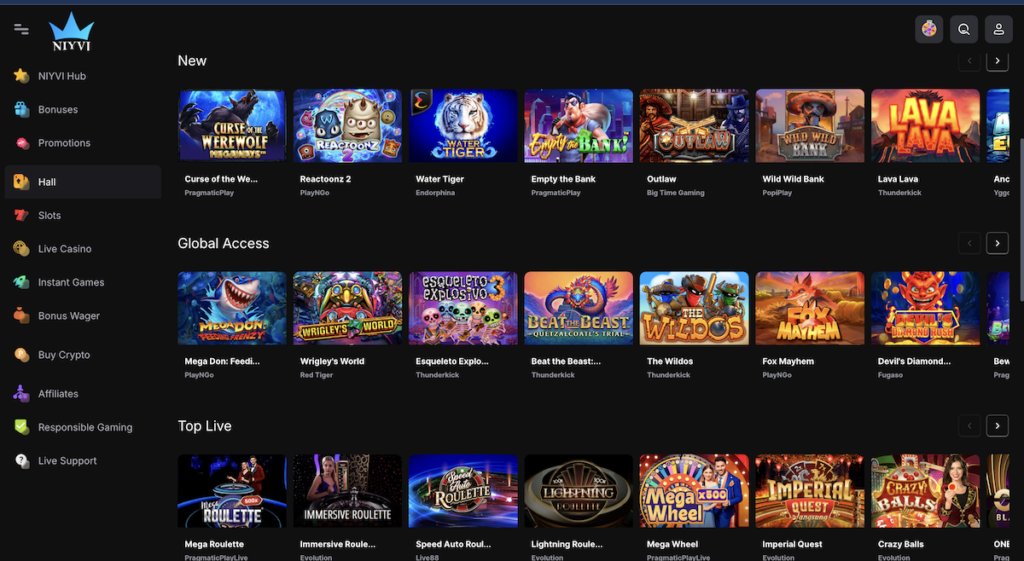Screen dimensions: 1024x561
Task: Open Imperial Quest game thumbnail
Action: point(810,491)
